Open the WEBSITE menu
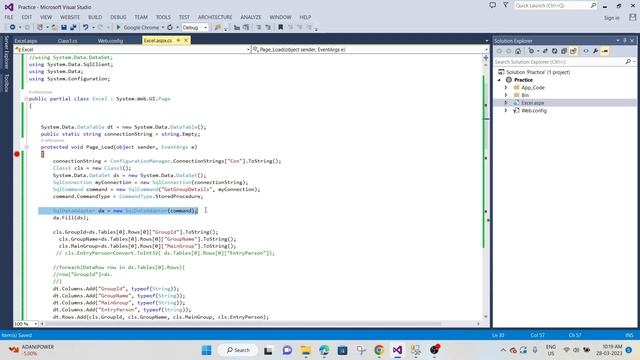The width and height of the screenshot is (640, 360). pyautogui.click(x=70, y=17)
